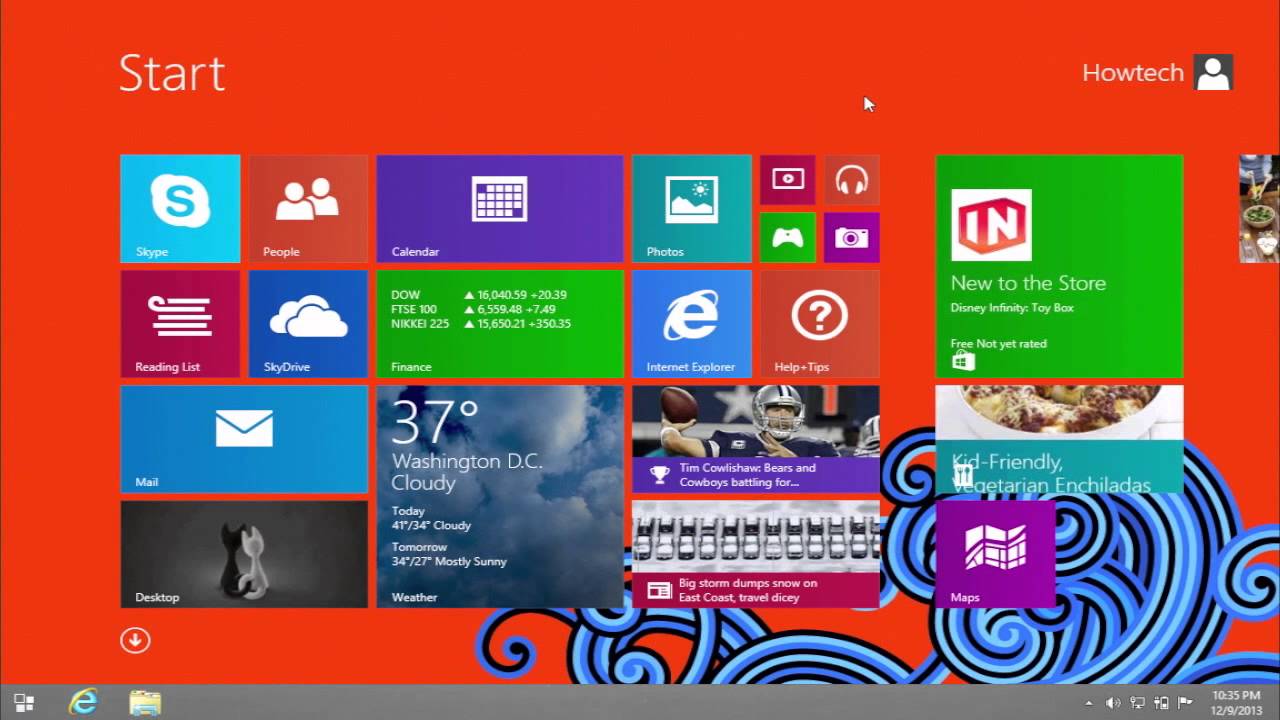This screenshot has width=1280, height=720.
Task: Open the Tim Cowlishaw sports news tile
Action: (756, 439)
